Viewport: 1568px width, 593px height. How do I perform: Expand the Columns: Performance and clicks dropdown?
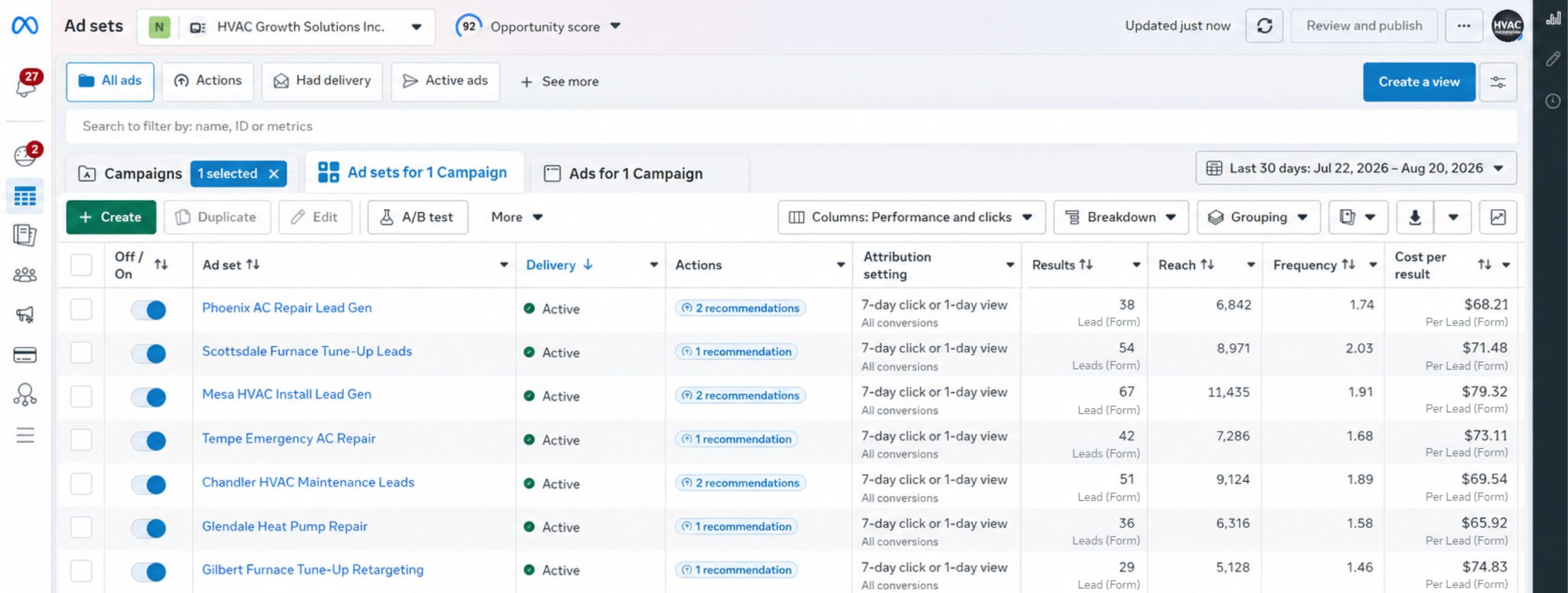(911, 217)
